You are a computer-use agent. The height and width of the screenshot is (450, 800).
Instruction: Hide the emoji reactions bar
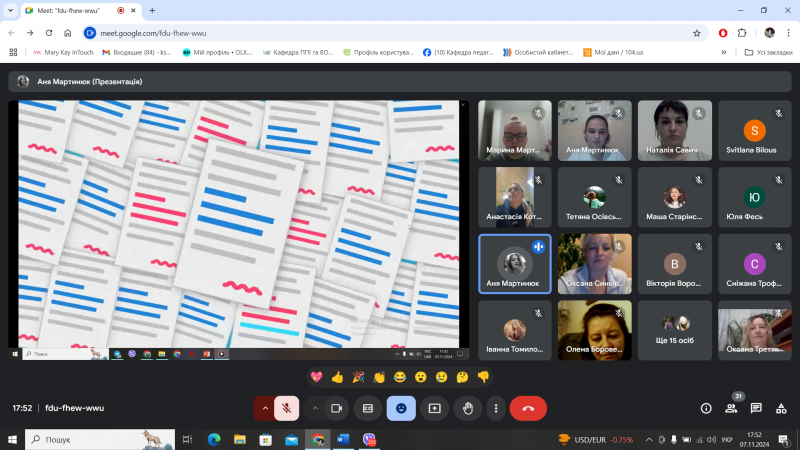(401, 408)
